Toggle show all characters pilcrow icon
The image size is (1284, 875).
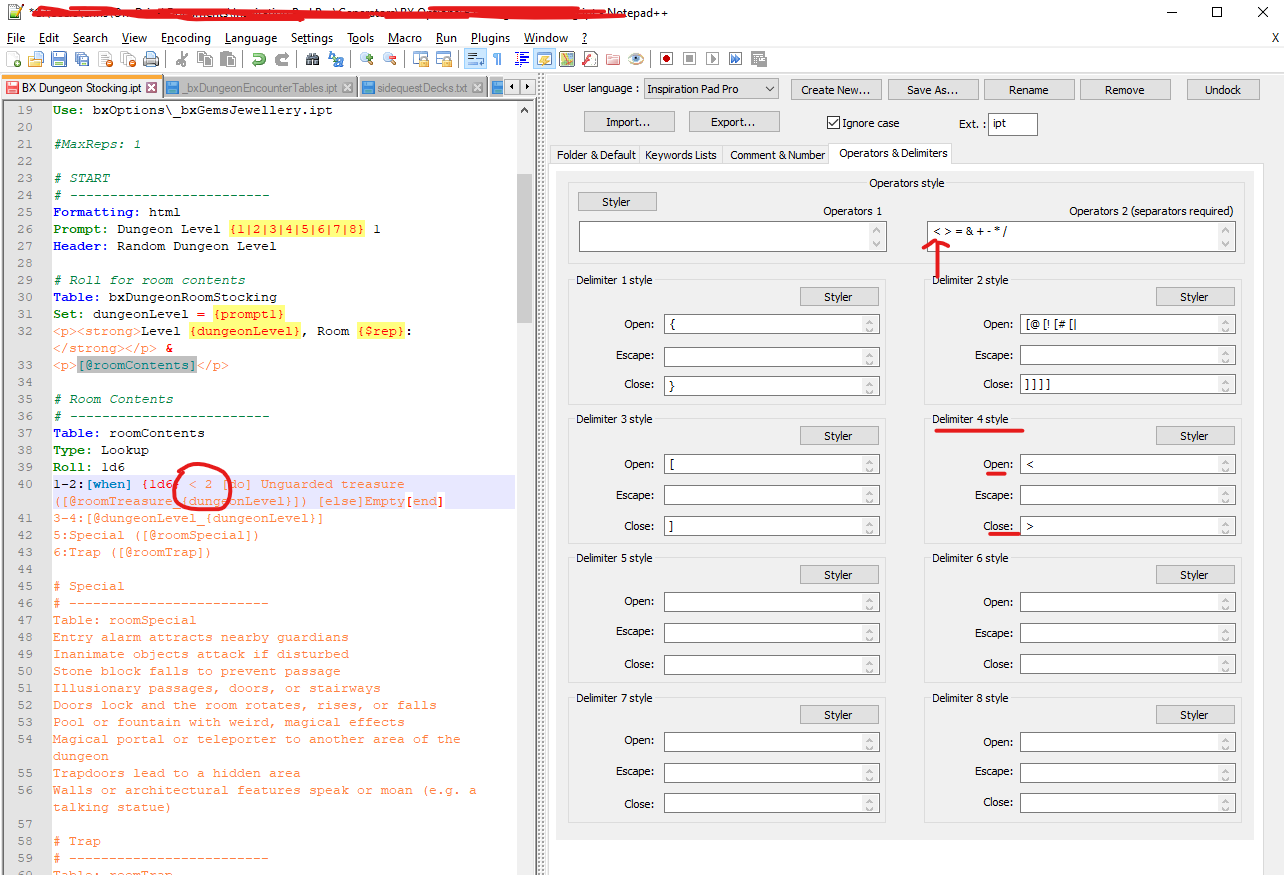coord(497,59)
